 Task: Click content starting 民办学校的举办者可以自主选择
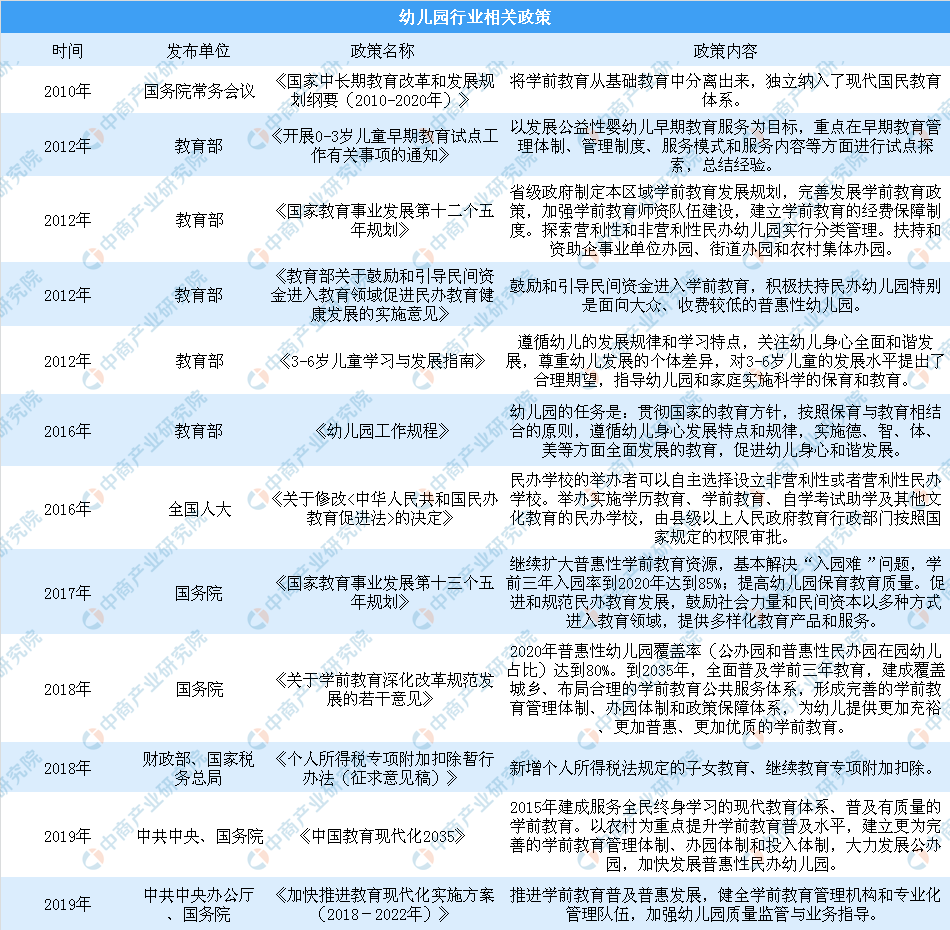pos(725,509)
